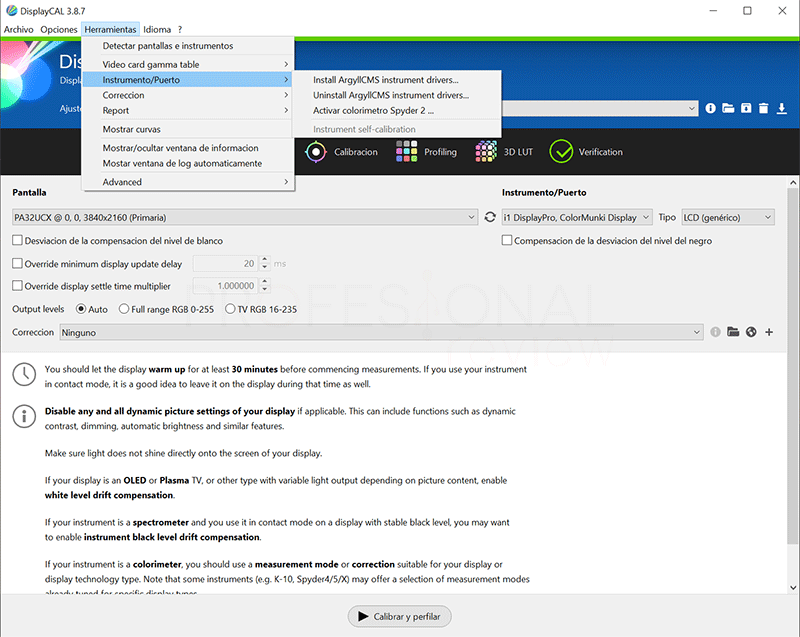Open the ? help menu
This screenshot has width=800, height=637.
pos(180,30)
